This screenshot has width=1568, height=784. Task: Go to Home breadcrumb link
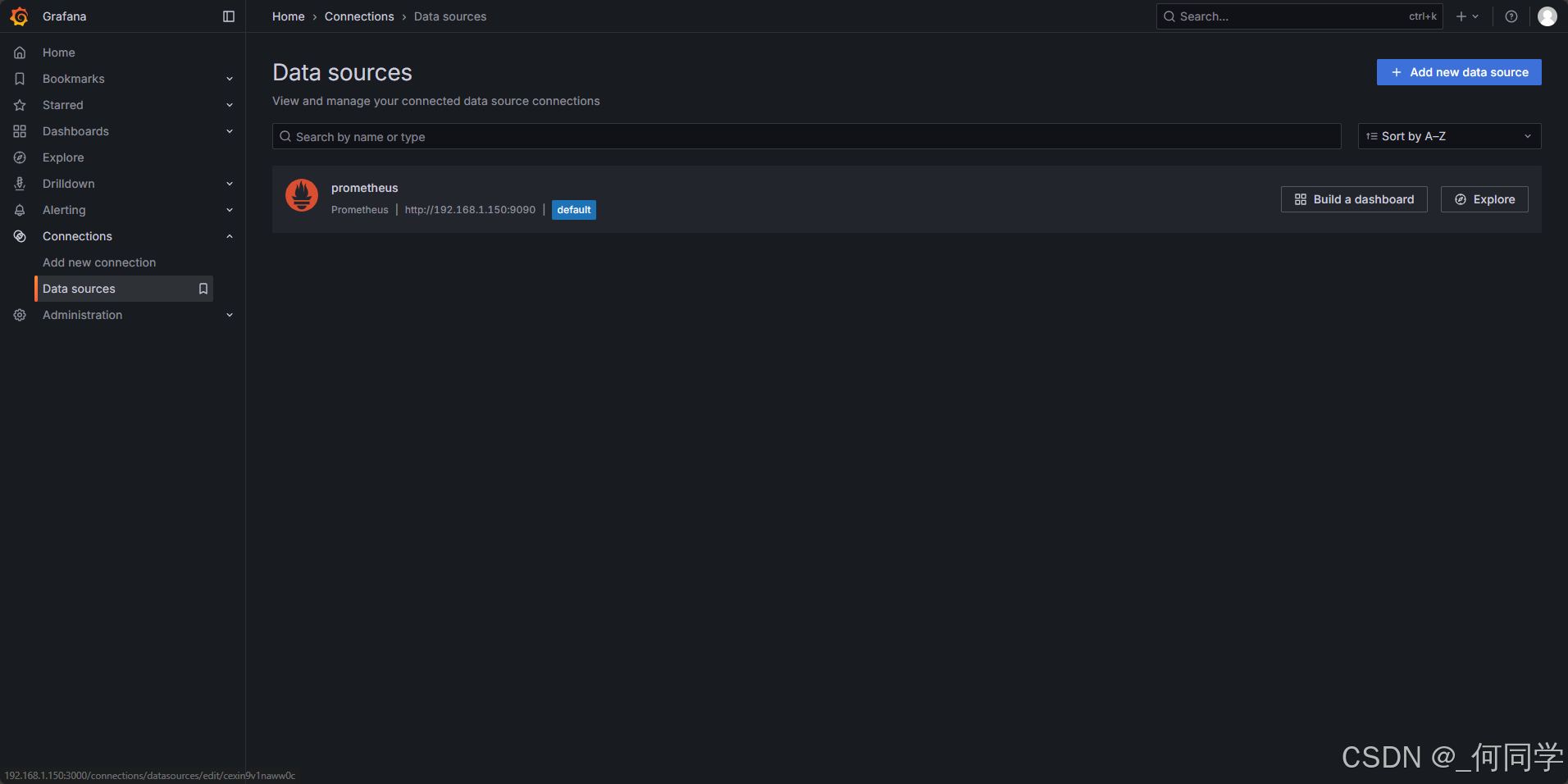click(289, 16)
